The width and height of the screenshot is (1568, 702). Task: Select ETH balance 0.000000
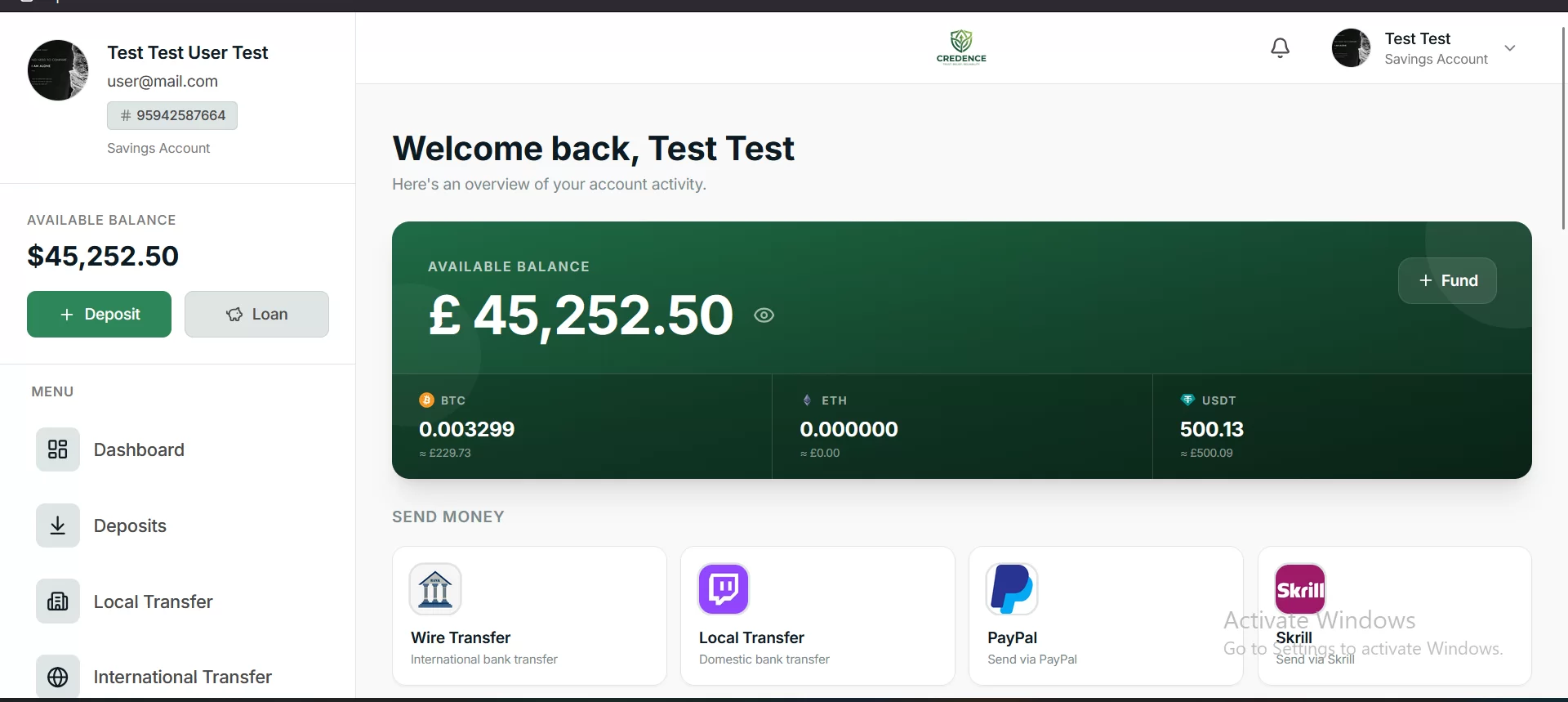(849, 429)
